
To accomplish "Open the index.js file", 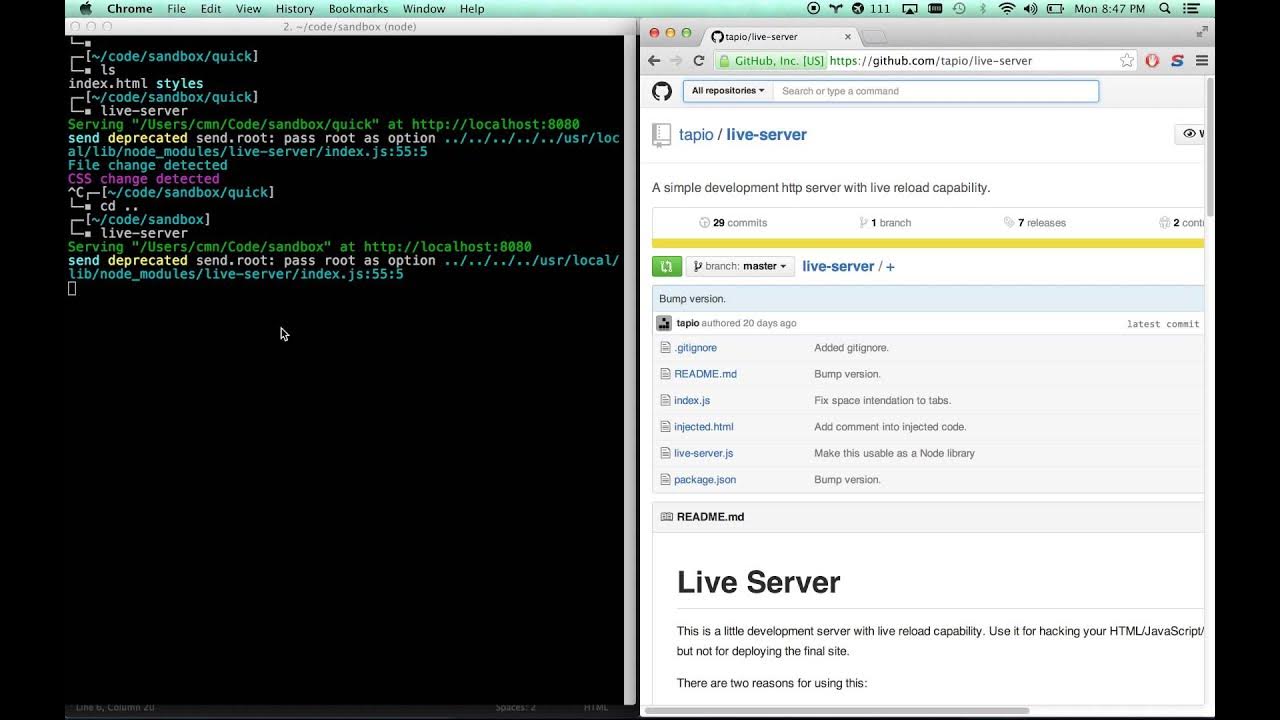I will pos(692,400).
